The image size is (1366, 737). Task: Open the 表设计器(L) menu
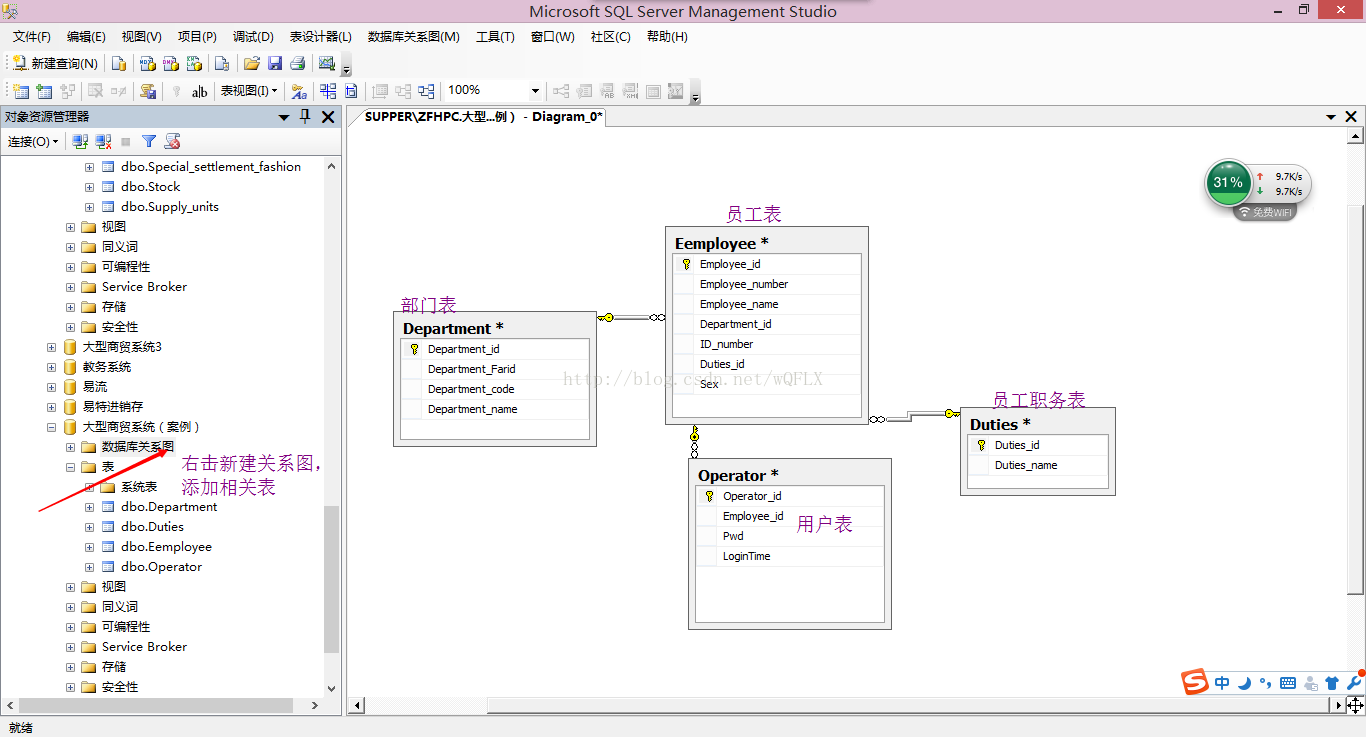[321, 37]
